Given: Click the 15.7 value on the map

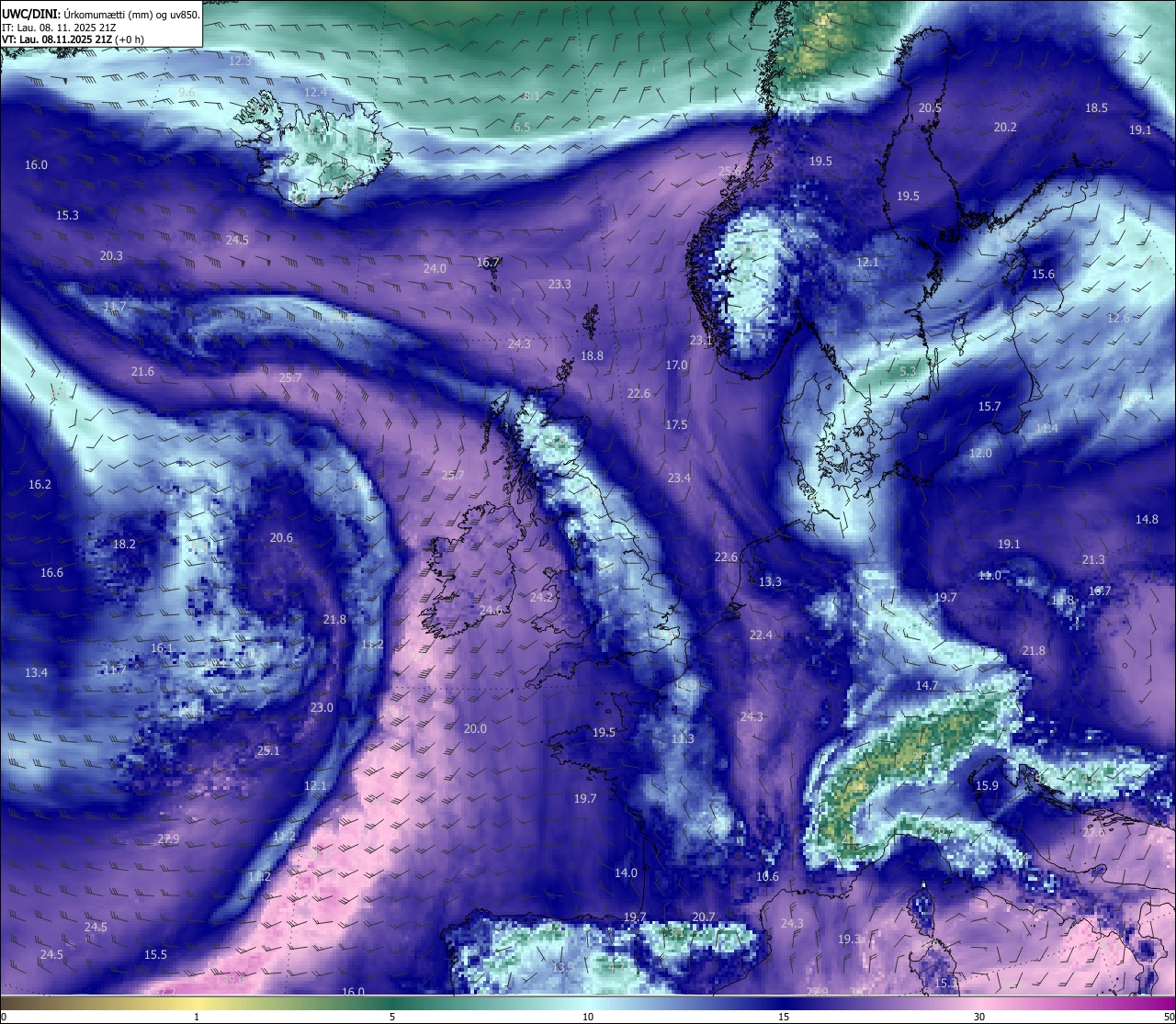Looking at the screenshot, I should coord(989,407).
